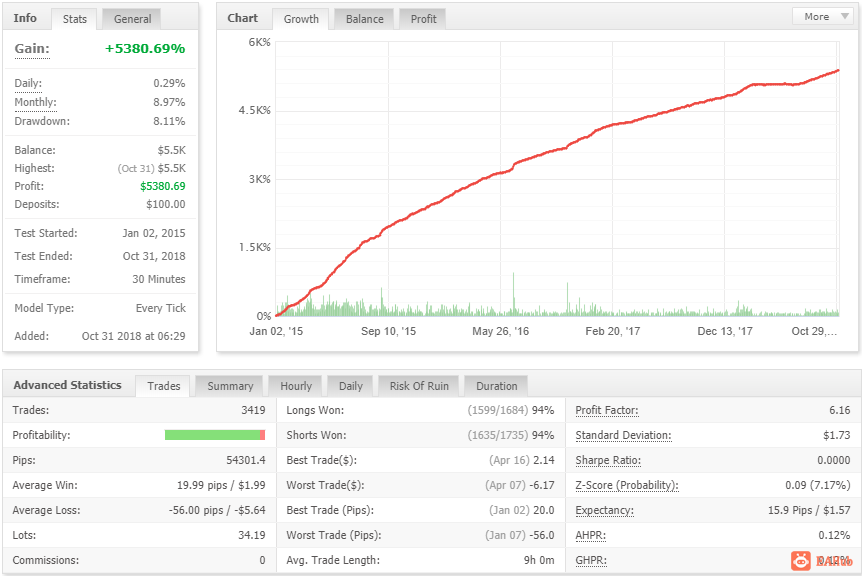Open the Duration statistics tab
Image resolution: width=862 pixels, height=576 pixels.
[496, 386]
